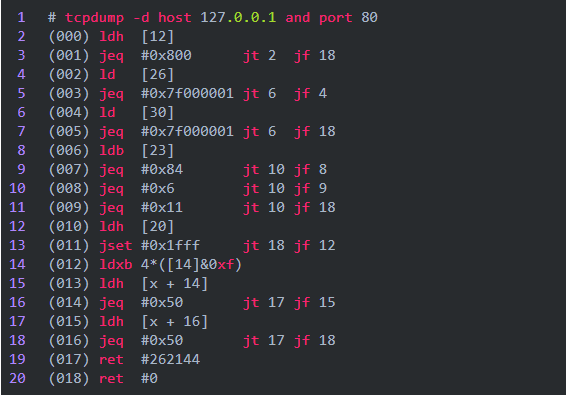Click the jset instruction on line 13
The width and height of the screenshot is (566, 396).
[x=116, y=246]
